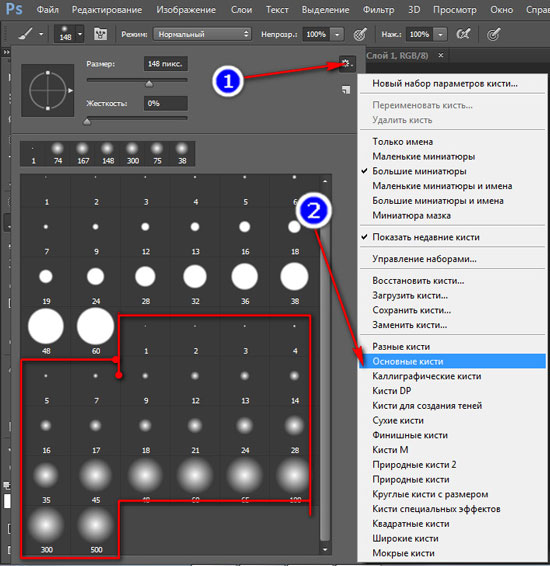550x566 pixels.
Task: Click the Photoshop Ps logo icon
Action: coord(14,9)
